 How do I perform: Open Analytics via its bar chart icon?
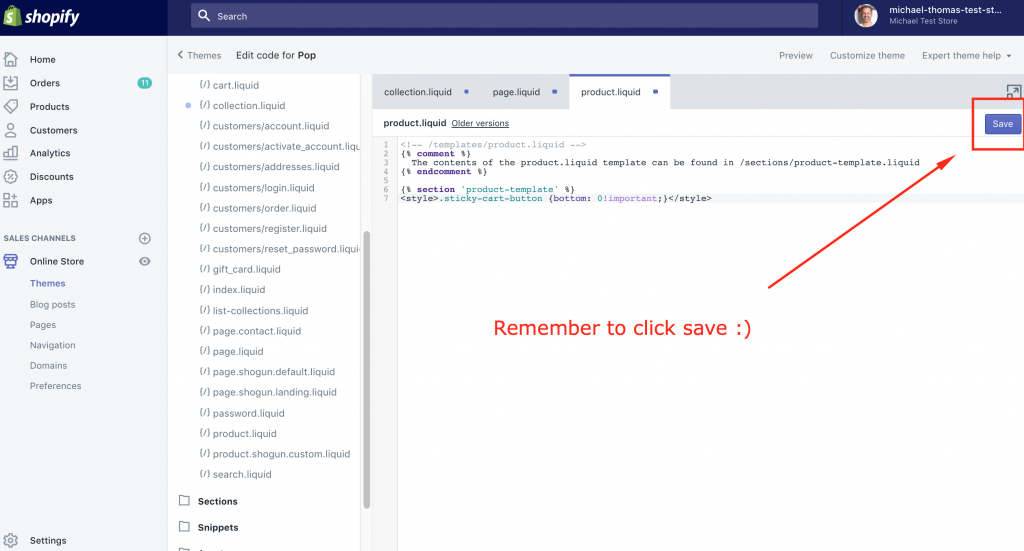click(x=11, y=153)
